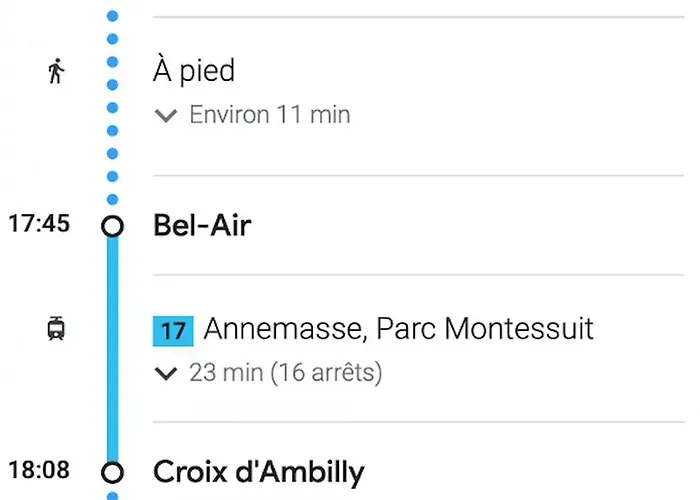Show the "23 min (16 arrêts)" details
Screen dimensions: 700x500
pyautogui.click(x=285, y=374)
